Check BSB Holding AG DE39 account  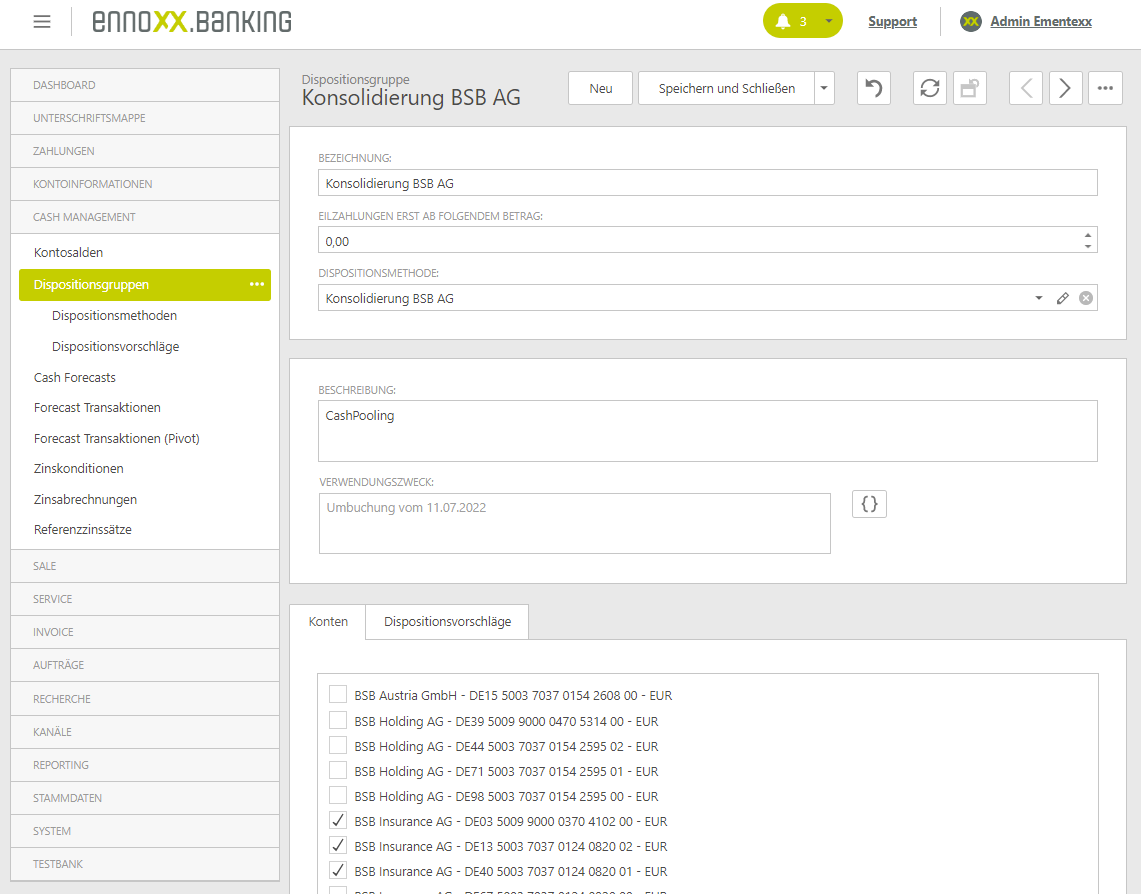tap(338, 721)
